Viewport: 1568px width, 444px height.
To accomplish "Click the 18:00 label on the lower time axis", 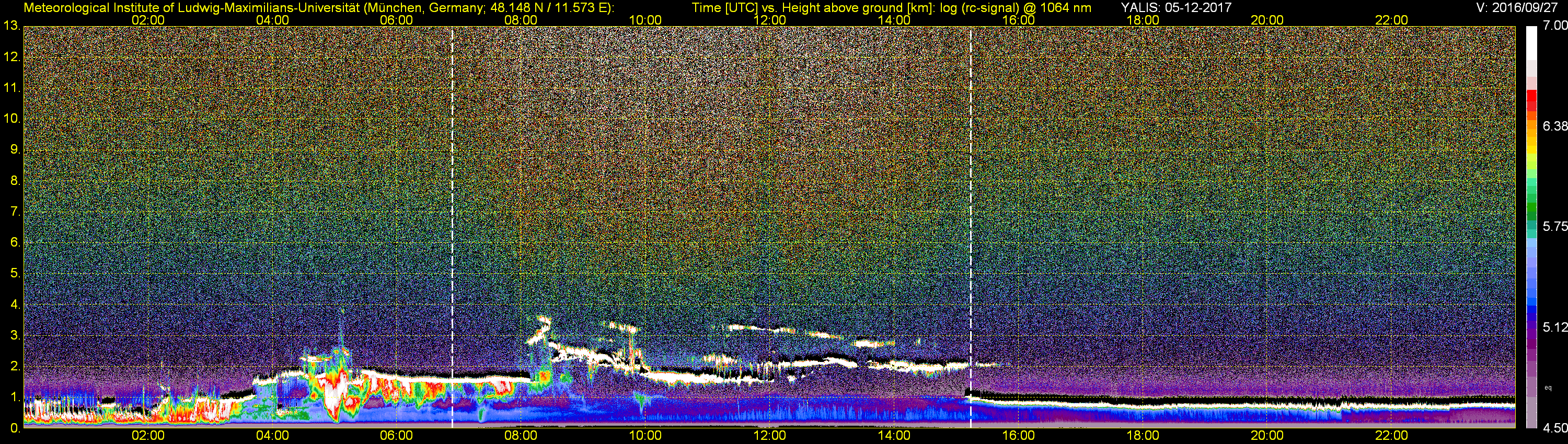I will tap(1143, 436).
